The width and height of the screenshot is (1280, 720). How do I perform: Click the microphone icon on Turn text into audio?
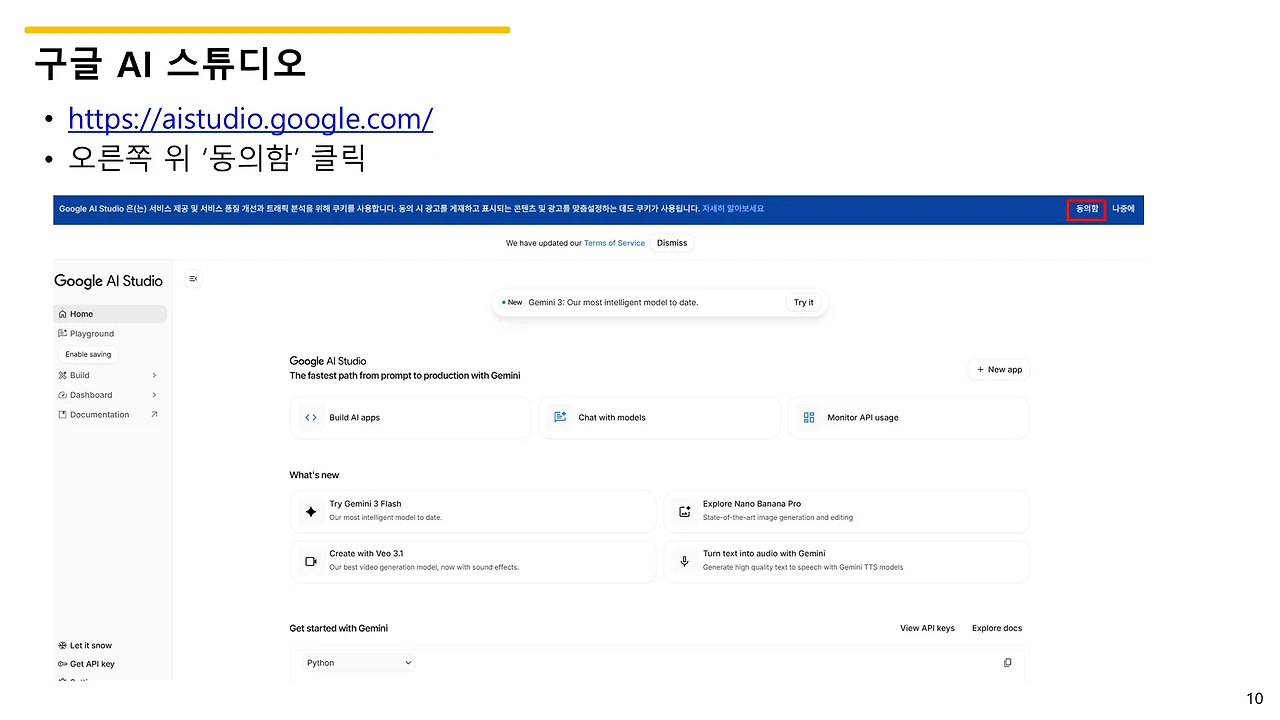684,562
